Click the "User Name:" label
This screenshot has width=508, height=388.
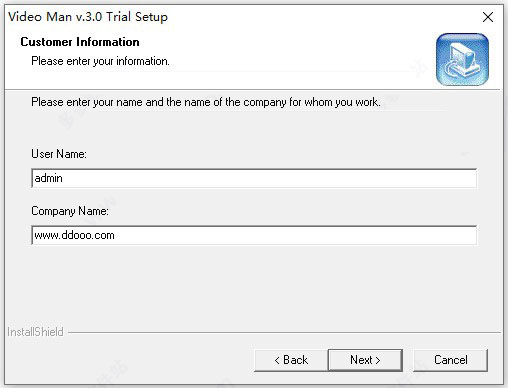tap(59, 154)
